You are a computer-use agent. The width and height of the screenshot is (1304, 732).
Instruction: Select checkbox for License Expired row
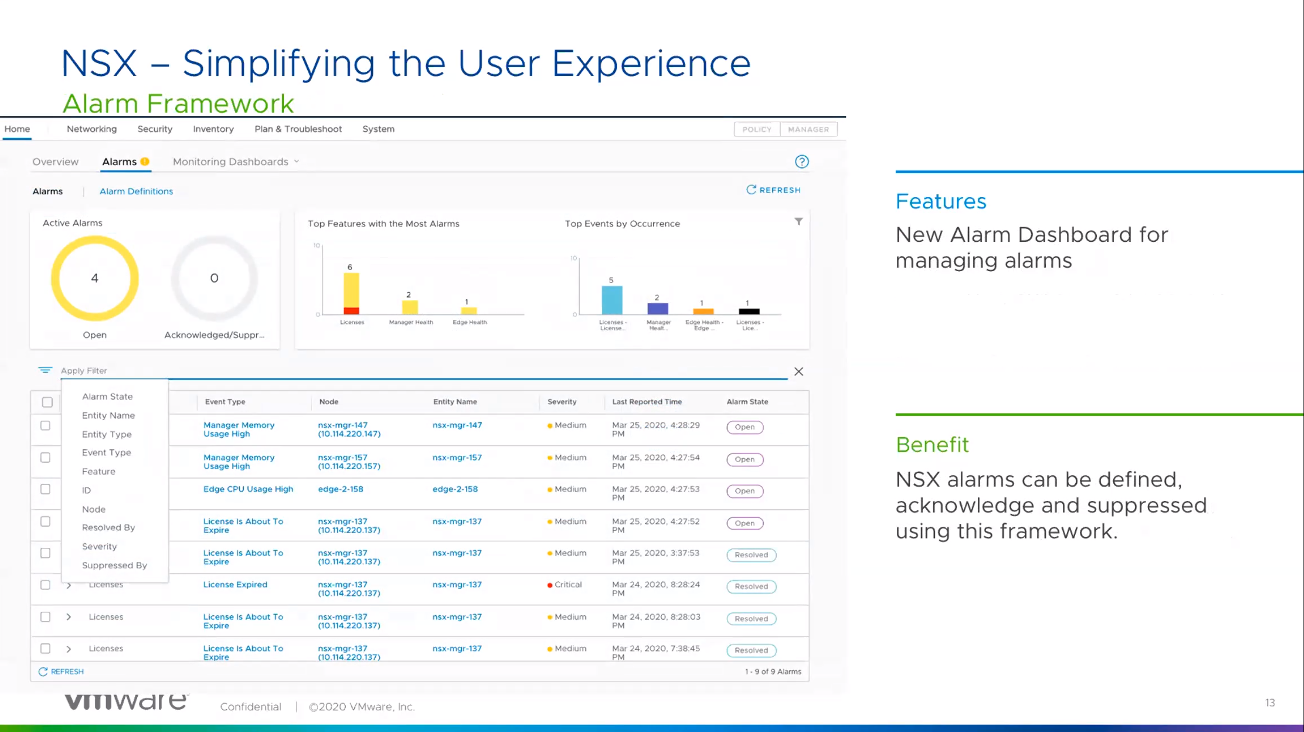45,585
